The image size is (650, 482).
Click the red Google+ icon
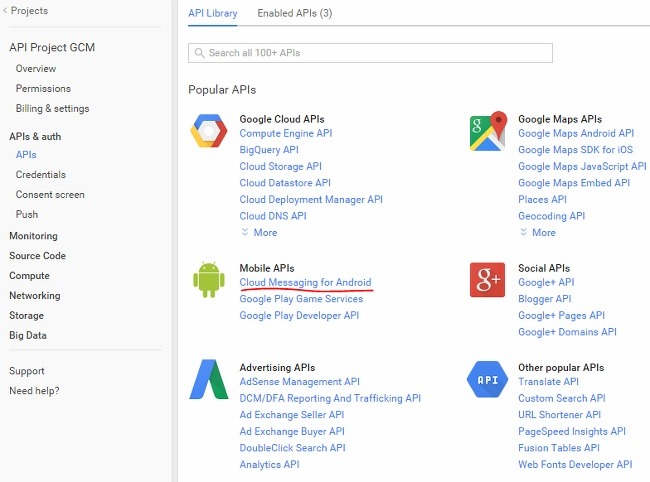click(x=488, y=280)
